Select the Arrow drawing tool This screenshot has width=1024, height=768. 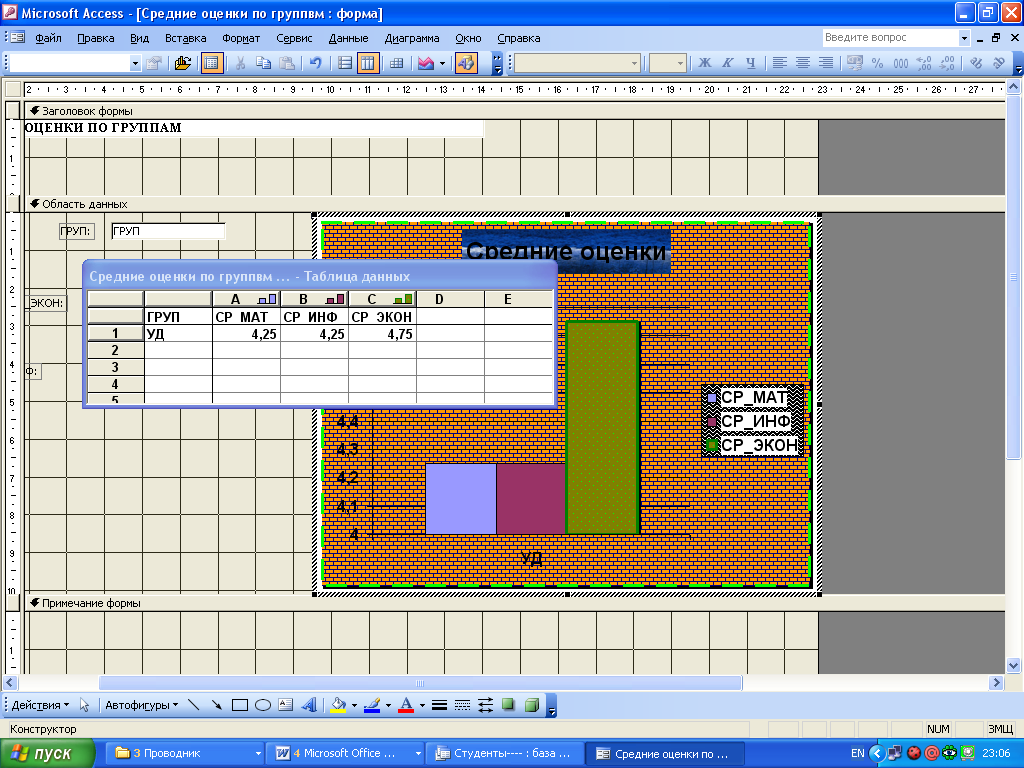pos(216,705)
